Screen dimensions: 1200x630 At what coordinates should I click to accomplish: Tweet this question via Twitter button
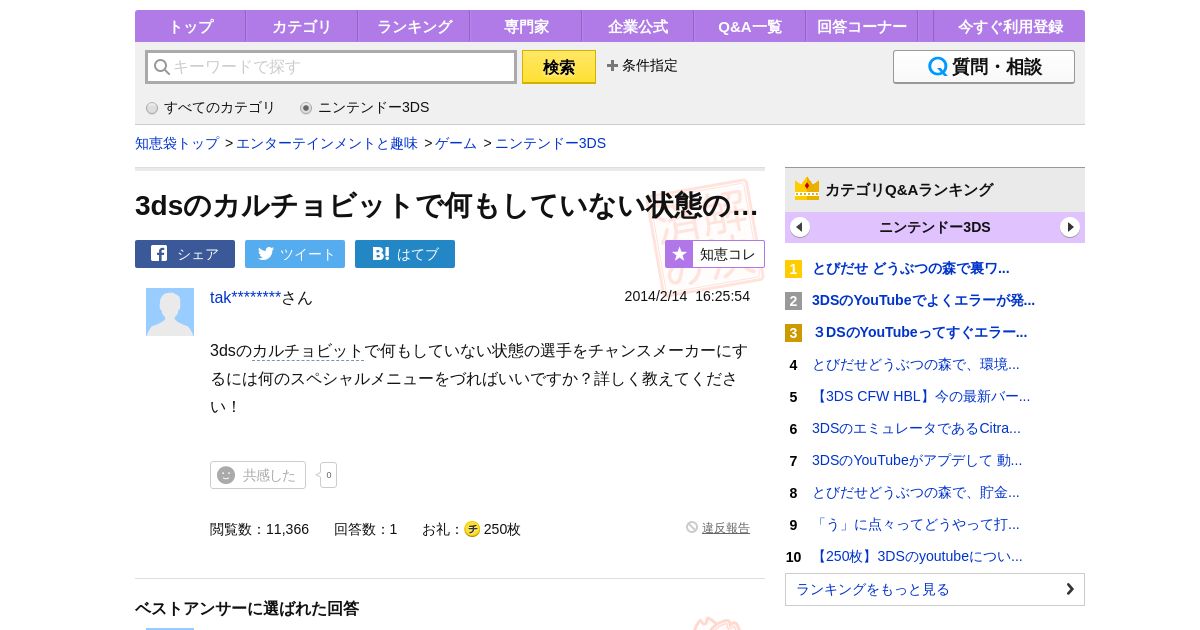point(295,254)
